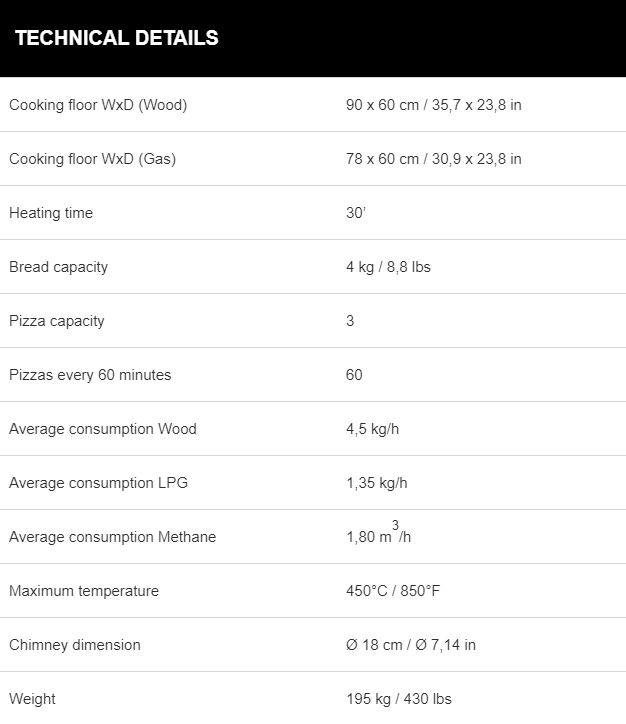Click the TECHNICAL DETAILS heading
626x724 pixels.
(117, 38)
